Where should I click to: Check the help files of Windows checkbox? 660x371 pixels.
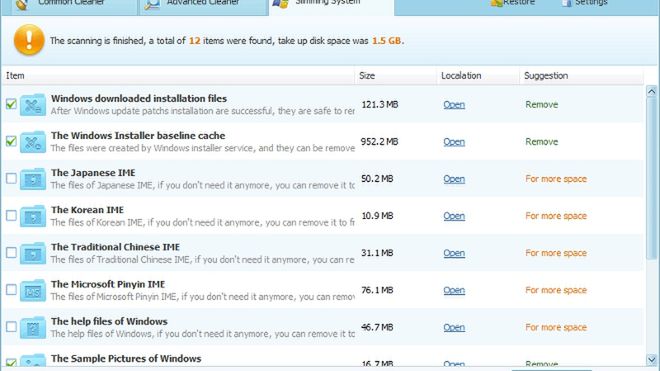click(11, 327)
